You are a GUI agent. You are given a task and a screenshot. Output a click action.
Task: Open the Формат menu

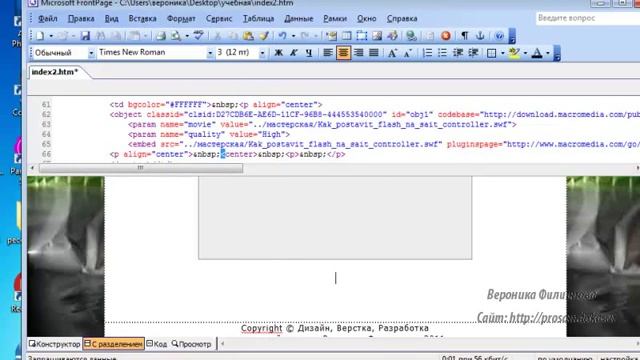[x=181, y=19]
